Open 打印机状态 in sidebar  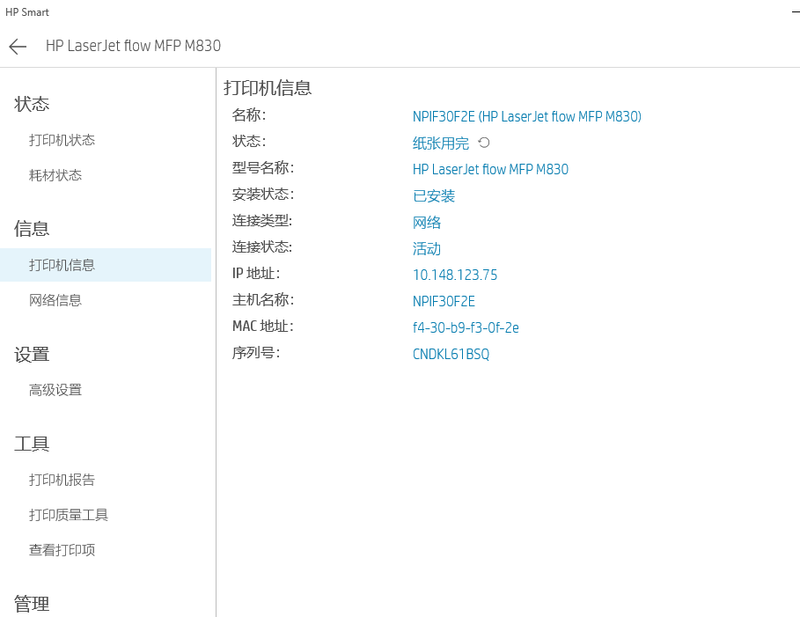tap(62, 140)
